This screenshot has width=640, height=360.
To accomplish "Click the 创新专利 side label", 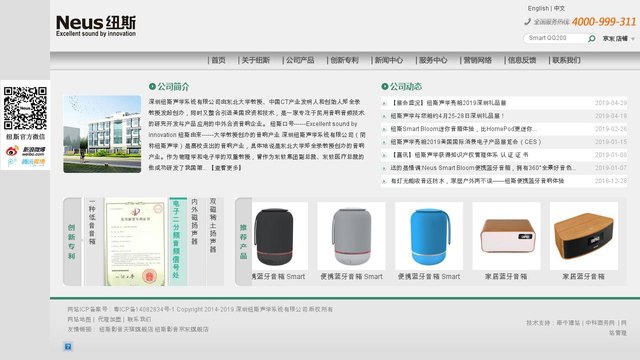I will click(x=72, y=242).
